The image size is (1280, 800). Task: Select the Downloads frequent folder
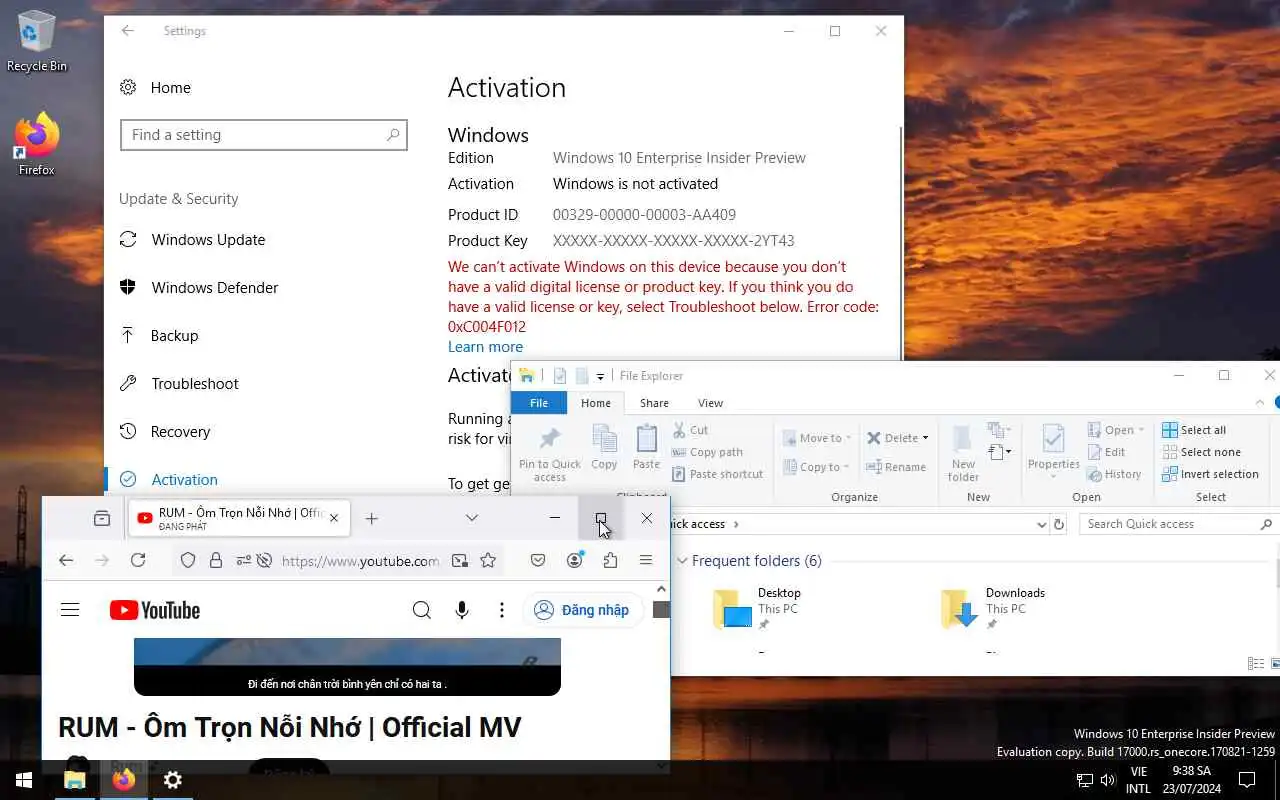(995, 608)
